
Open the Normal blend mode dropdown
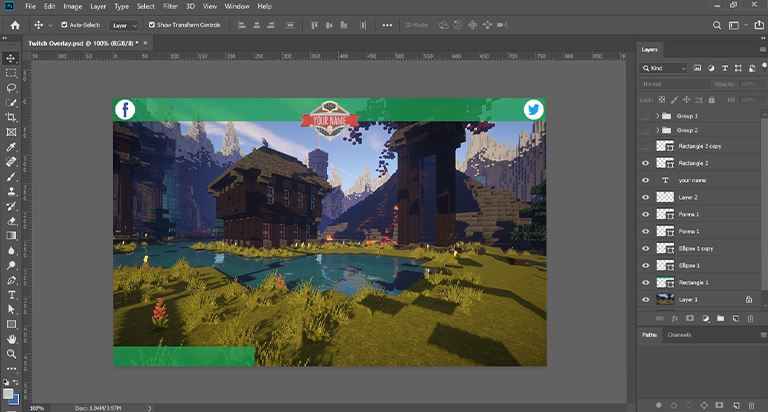click(674, 84)
